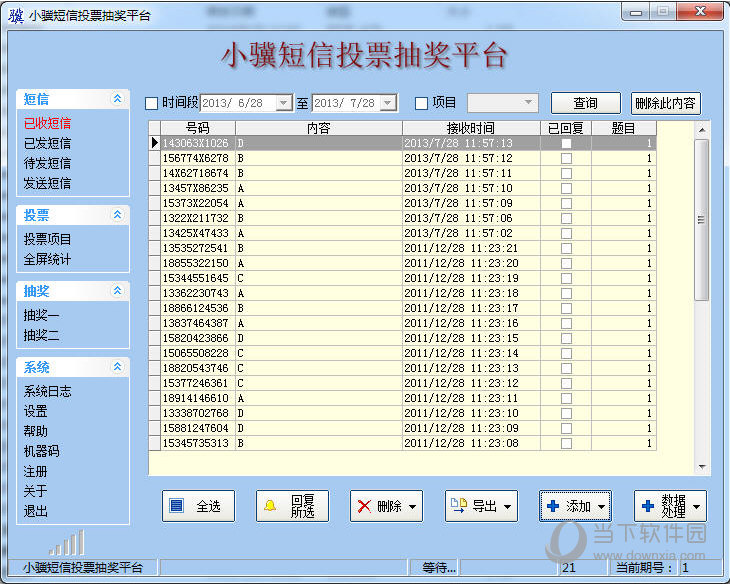This screenshot has width=730, height=585.
Task: Open the 导出 button dropdown arrow
Action: [507, 507]
